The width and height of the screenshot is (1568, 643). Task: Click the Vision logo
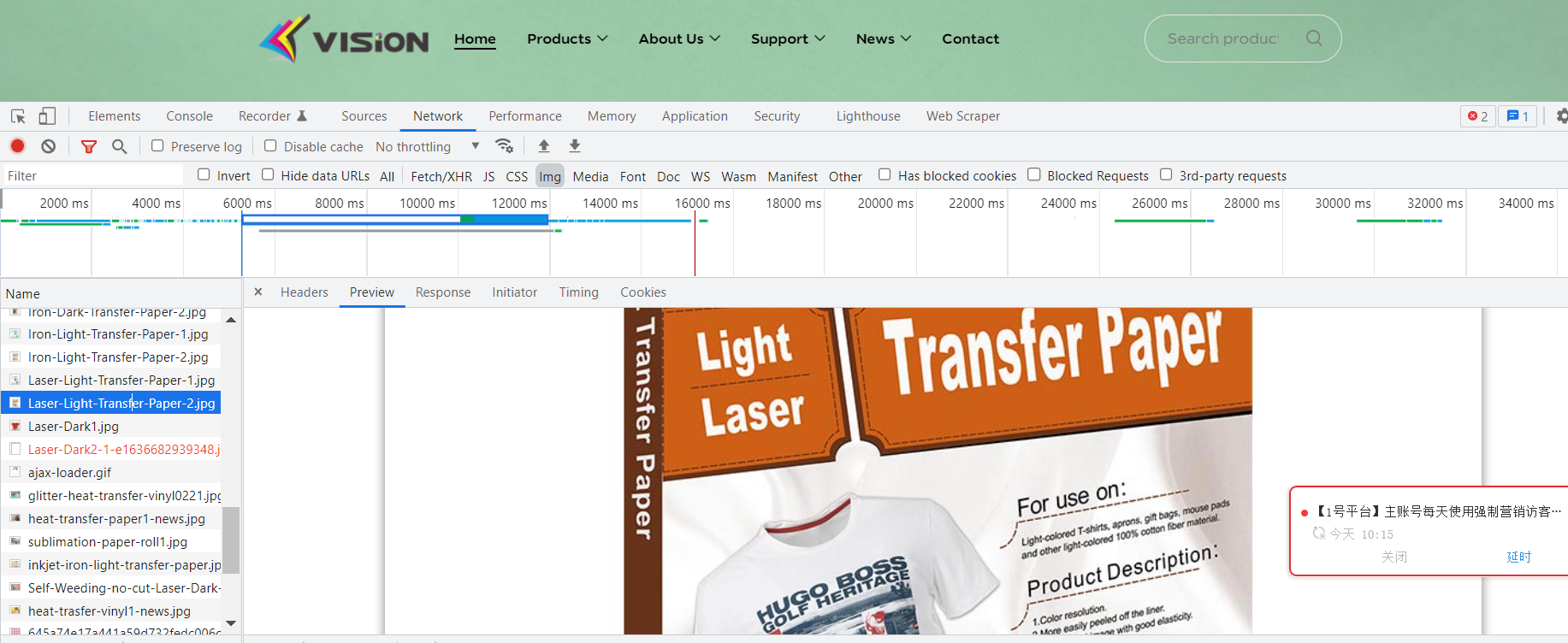[x=344, y=38]
